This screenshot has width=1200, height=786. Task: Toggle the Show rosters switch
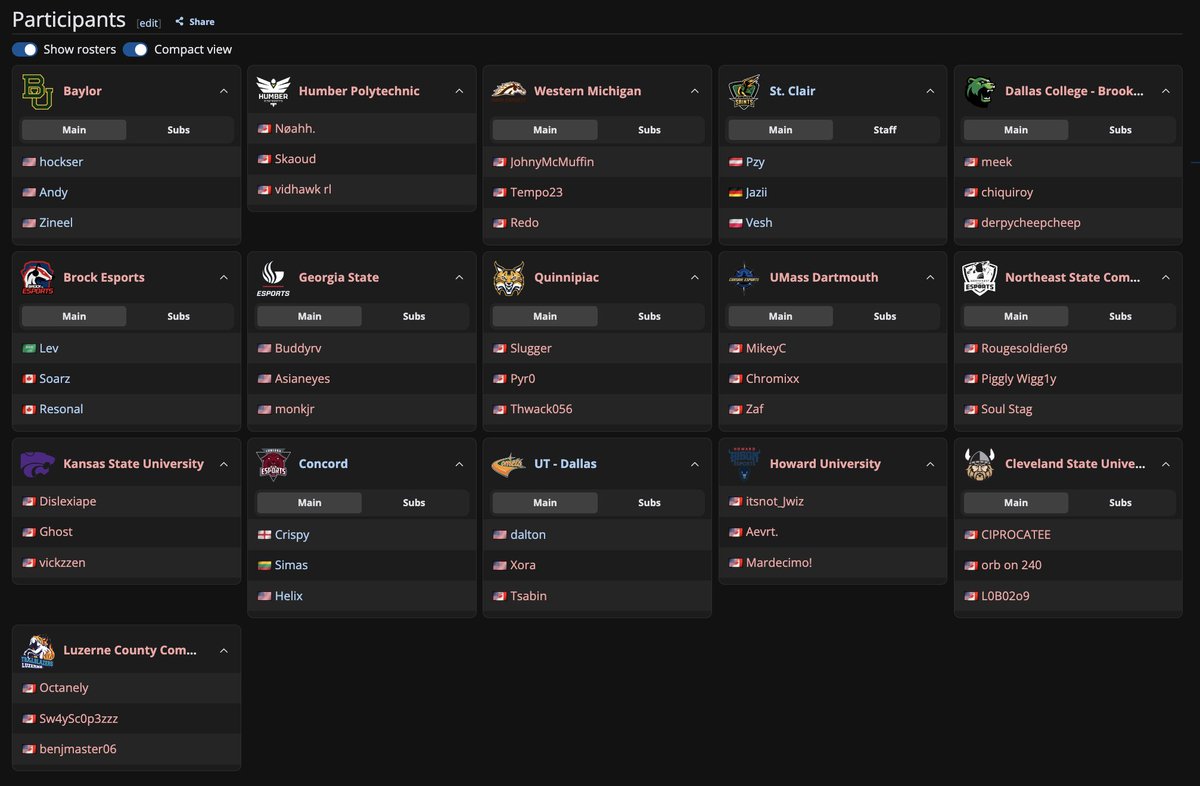(x=25, y=49)
